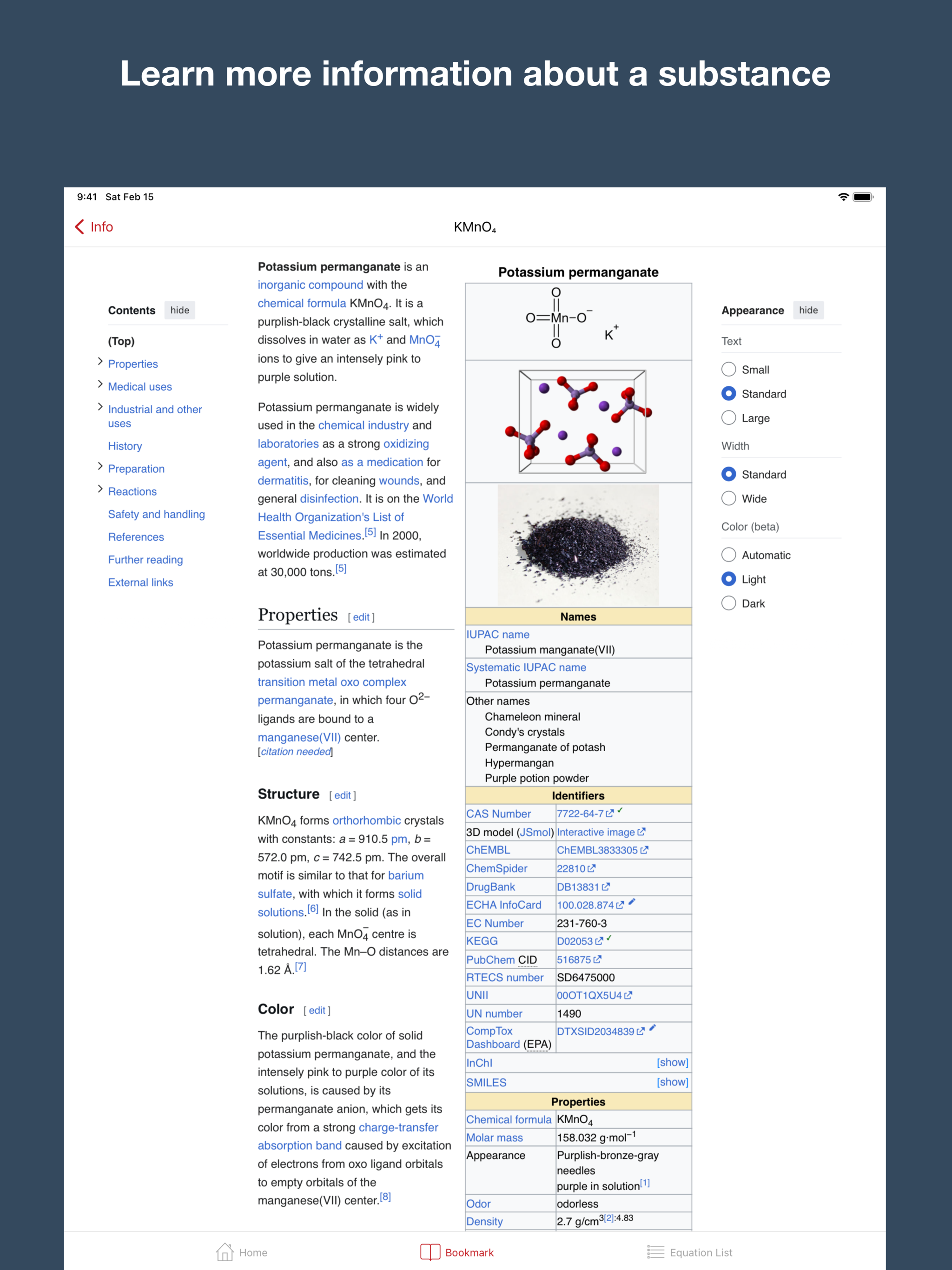Jump to References in Contents
The image size is (952, 1270).
[x=136, y=537]
